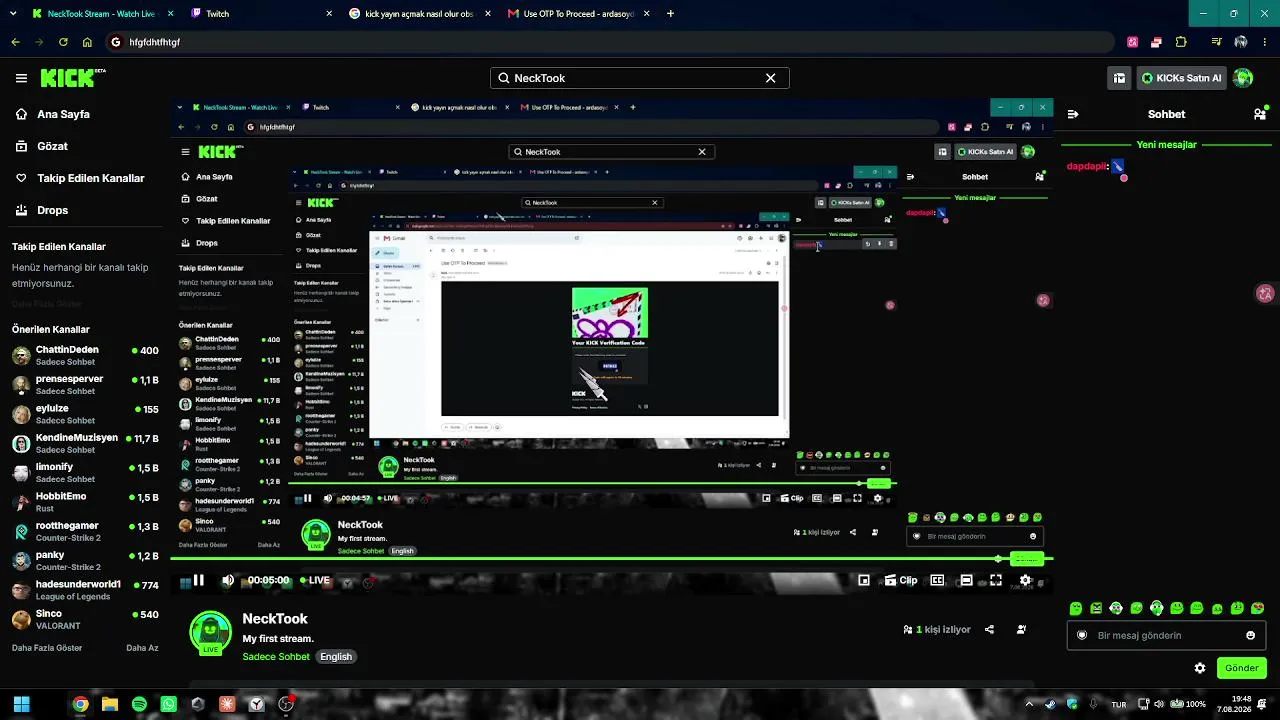Image resolution: width=1280 pixels, height=720 pixels.
Task: Select eylulze recommended channel
Action: point(85,413)
